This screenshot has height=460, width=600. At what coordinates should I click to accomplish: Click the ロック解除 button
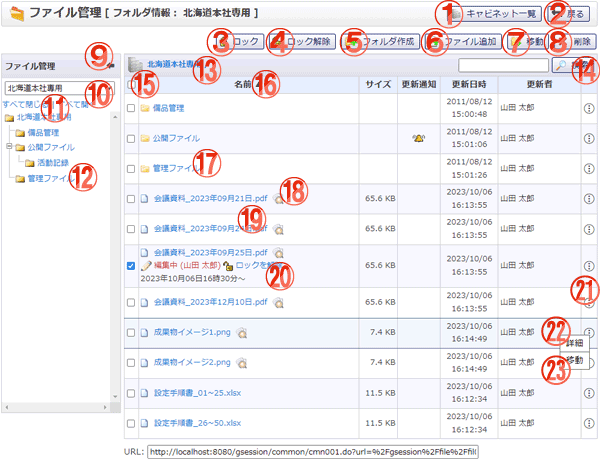(x=302, y=41)
